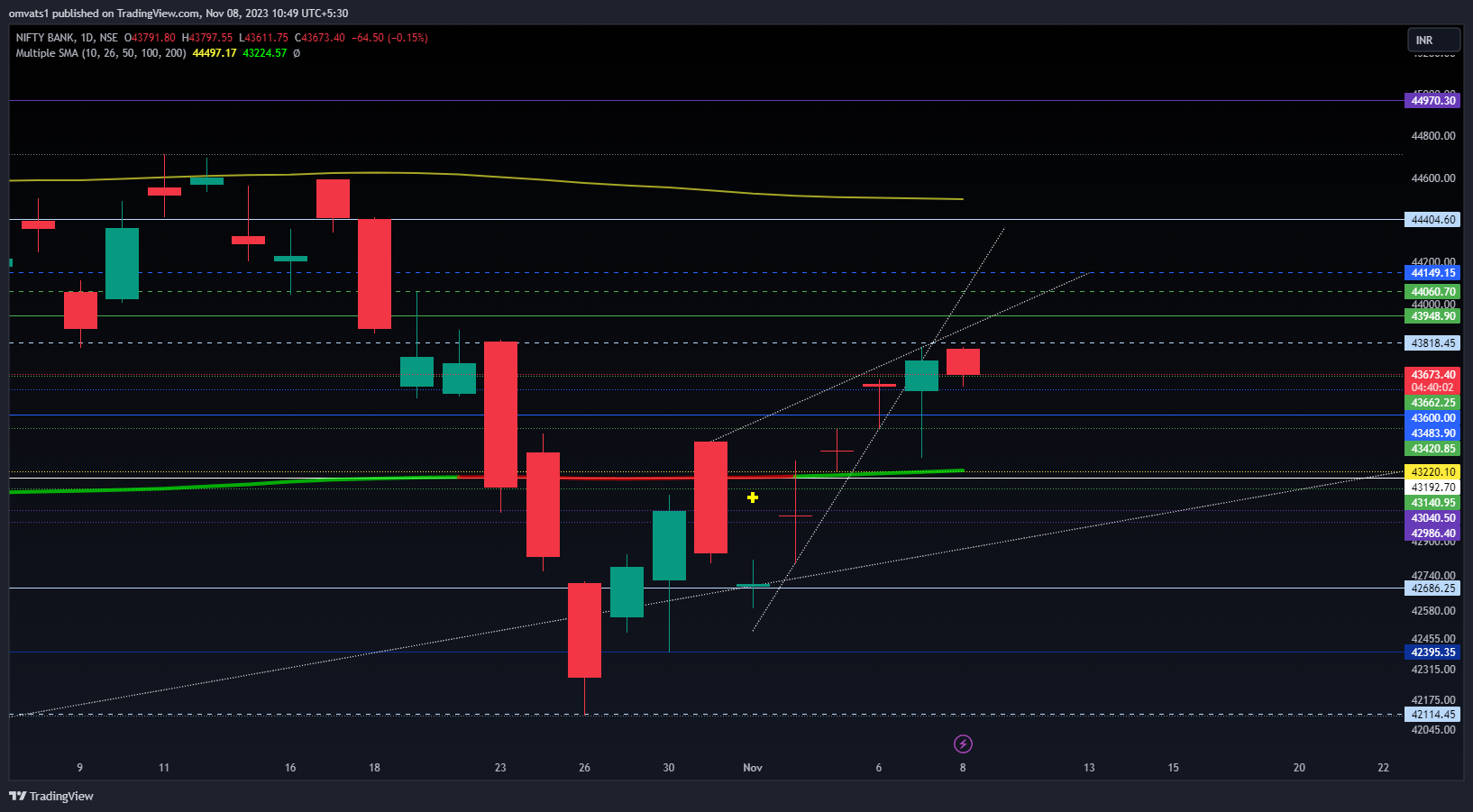Click date 22 on the time axis
This screenshot has width=1473, height=812.
[1384, 768]
